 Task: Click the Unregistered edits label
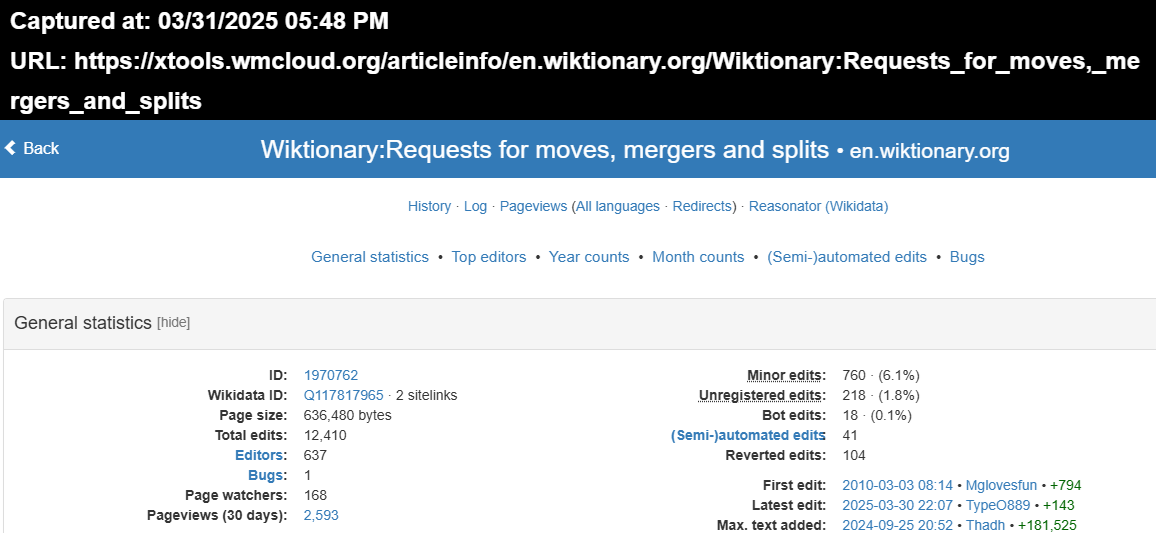(760, 395)
